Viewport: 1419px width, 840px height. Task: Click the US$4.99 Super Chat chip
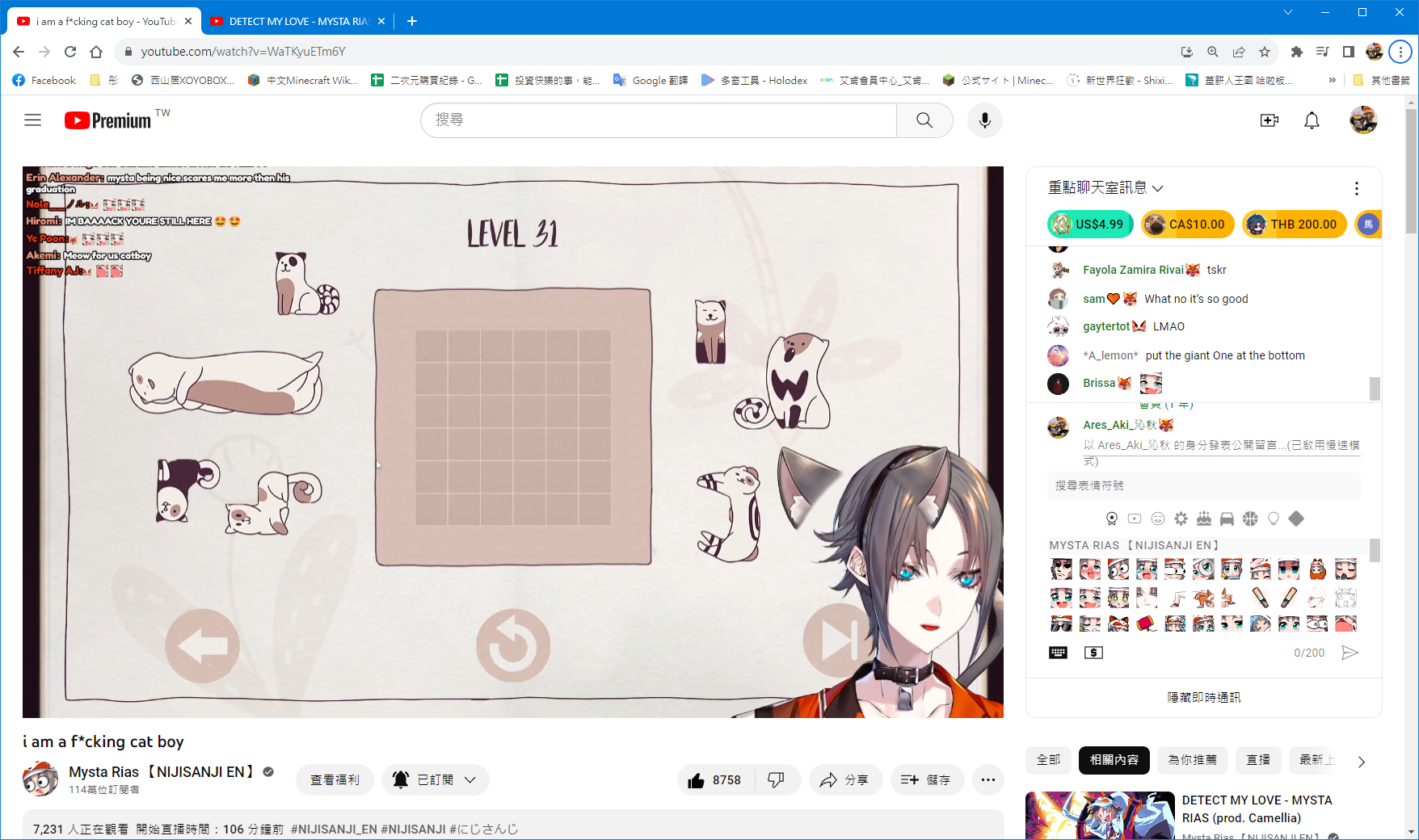tap(1090, 225)
